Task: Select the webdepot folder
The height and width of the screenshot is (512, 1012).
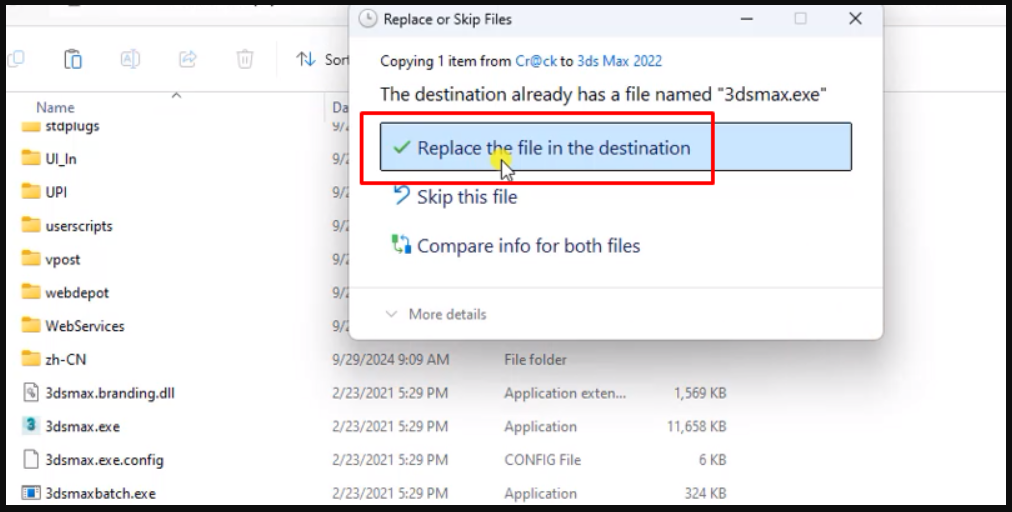Action: pyautogui.click(x=76, y=293)
